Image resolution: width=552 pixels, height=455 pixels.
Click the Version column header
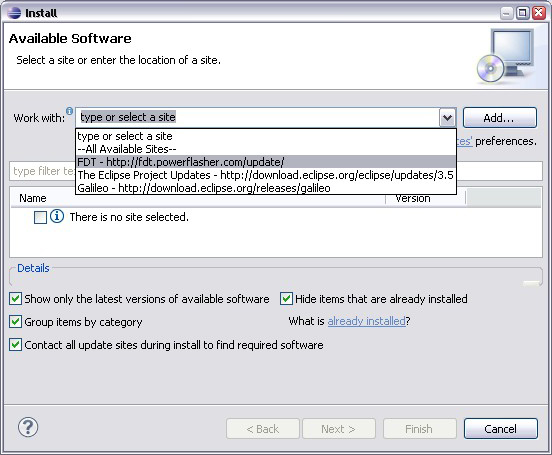coord(426,198)
